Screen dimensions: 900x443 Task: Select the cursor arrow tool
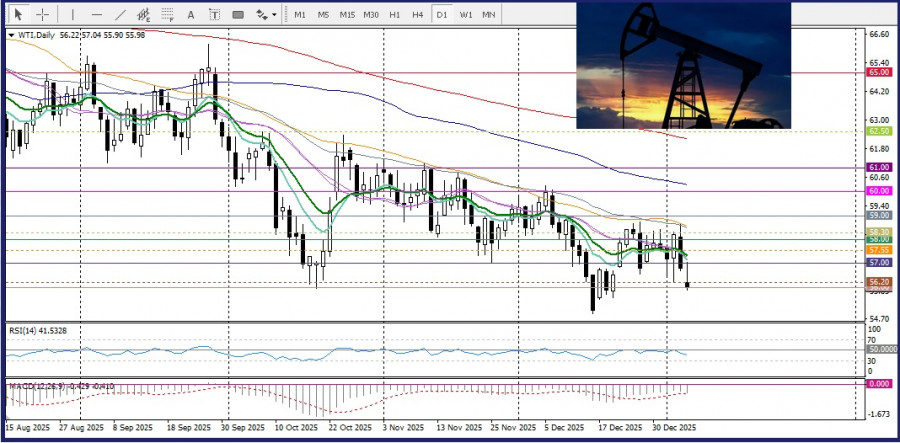18,15
